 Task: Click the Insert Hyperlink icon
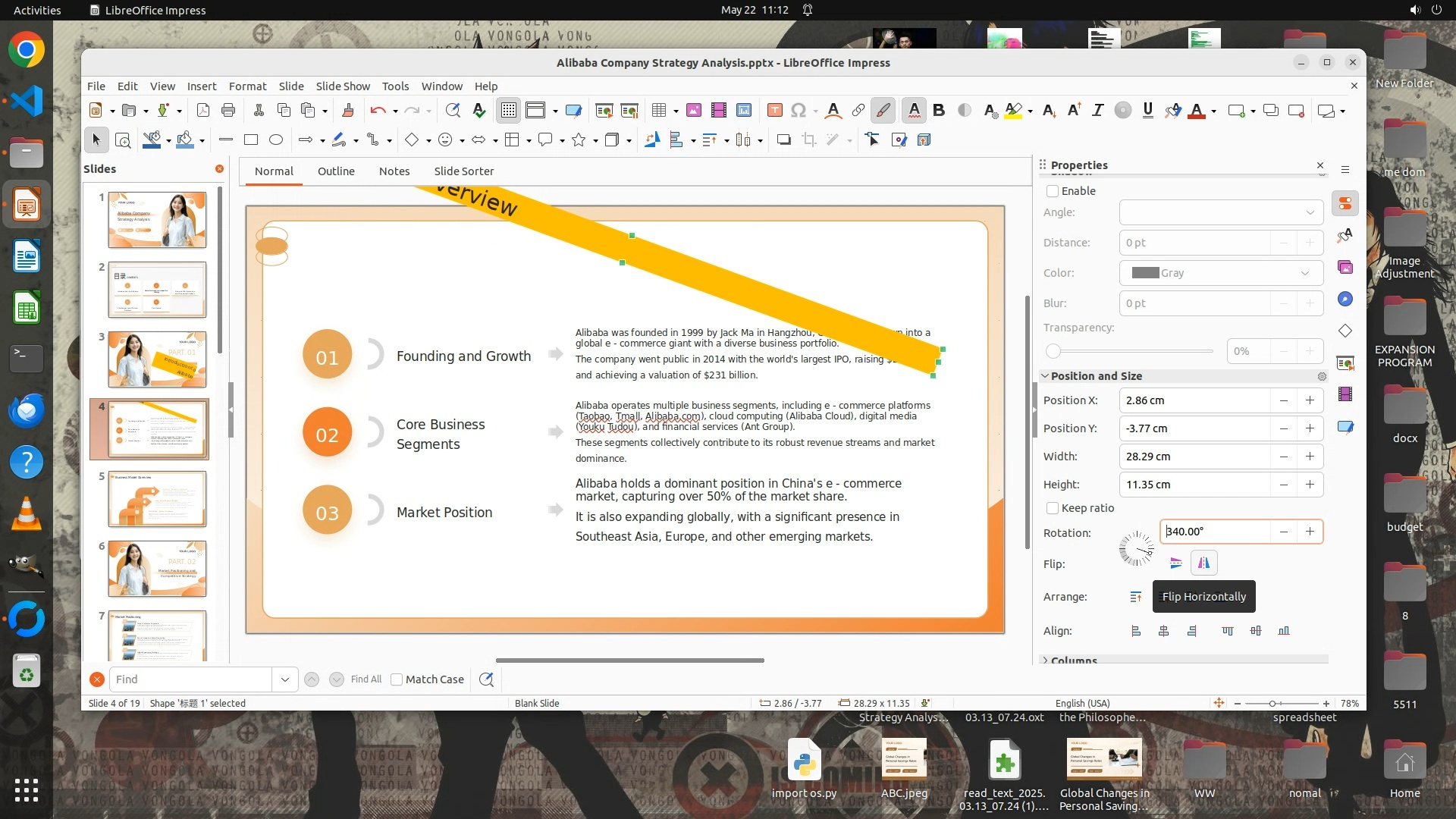[x=858, y=111]
